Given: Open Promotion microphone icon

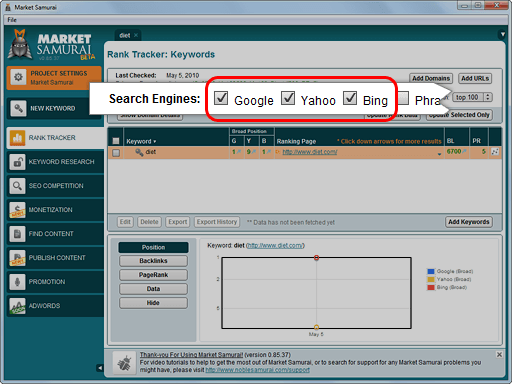Looking at the screenshot, I should pyautogui.click(x=17, y=282).
